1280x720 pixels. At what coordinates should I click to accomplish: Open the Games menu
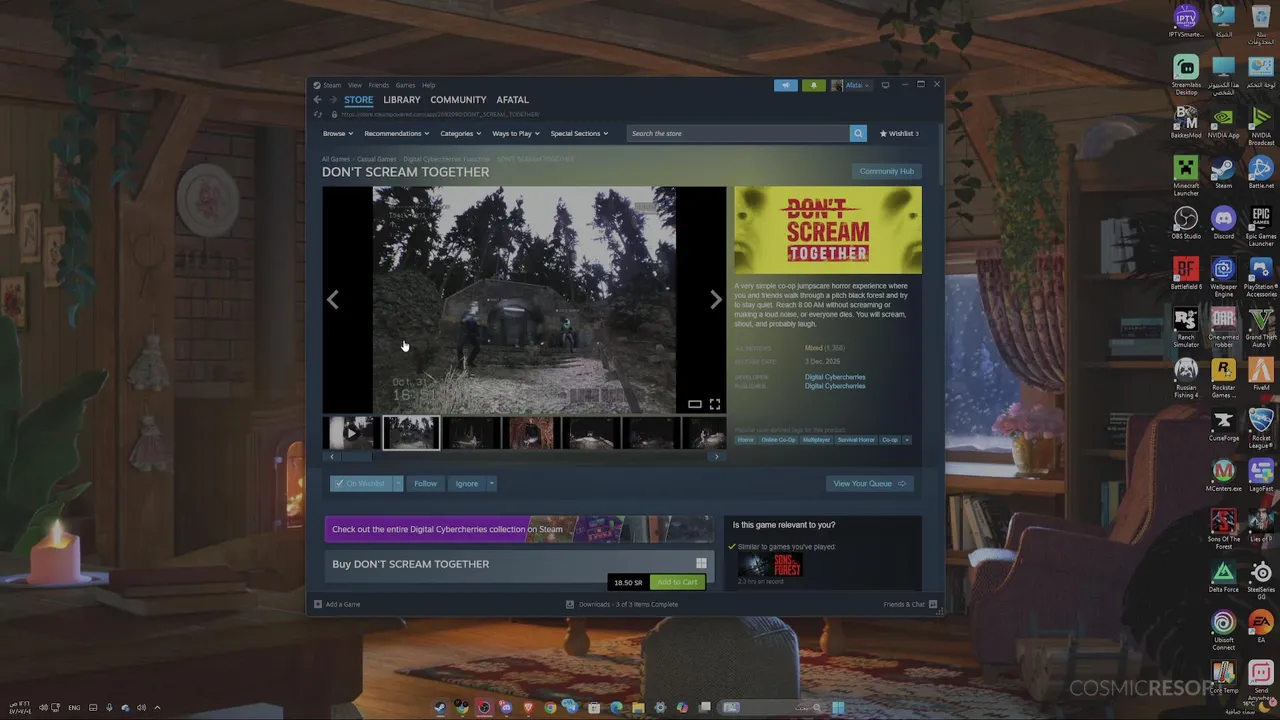click(x=405, y=85)
